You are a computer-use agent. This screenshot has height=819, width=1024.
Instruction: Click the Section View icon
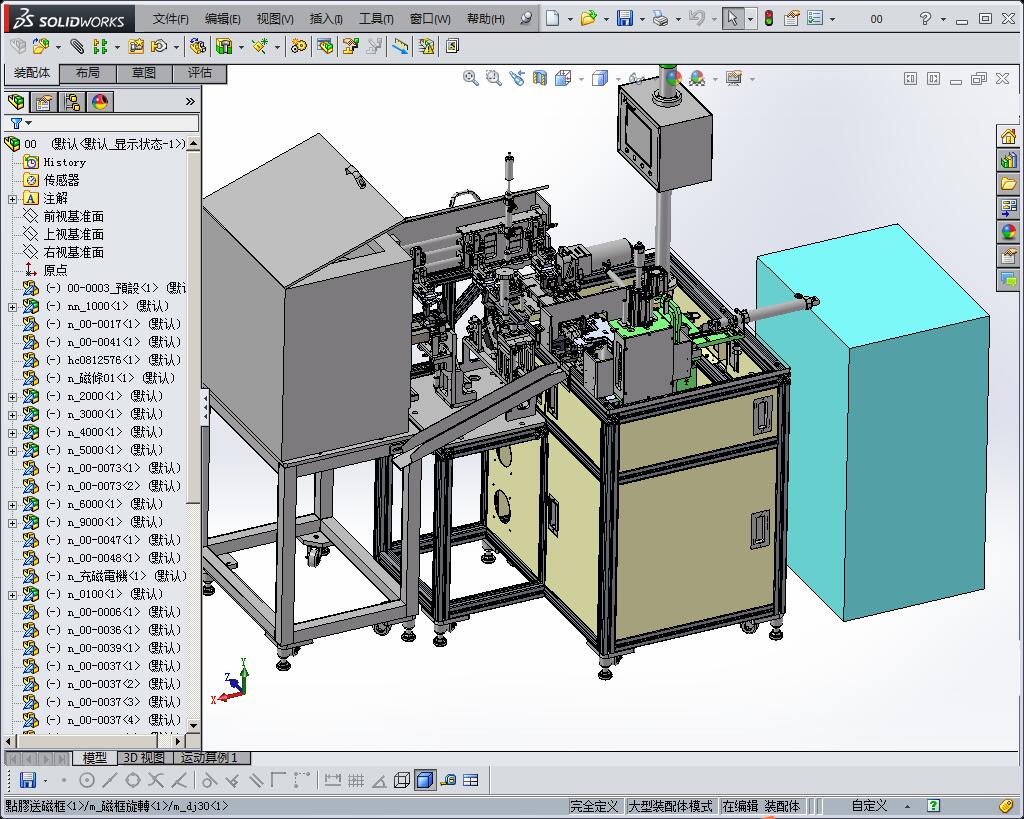[x=539, y=78]
